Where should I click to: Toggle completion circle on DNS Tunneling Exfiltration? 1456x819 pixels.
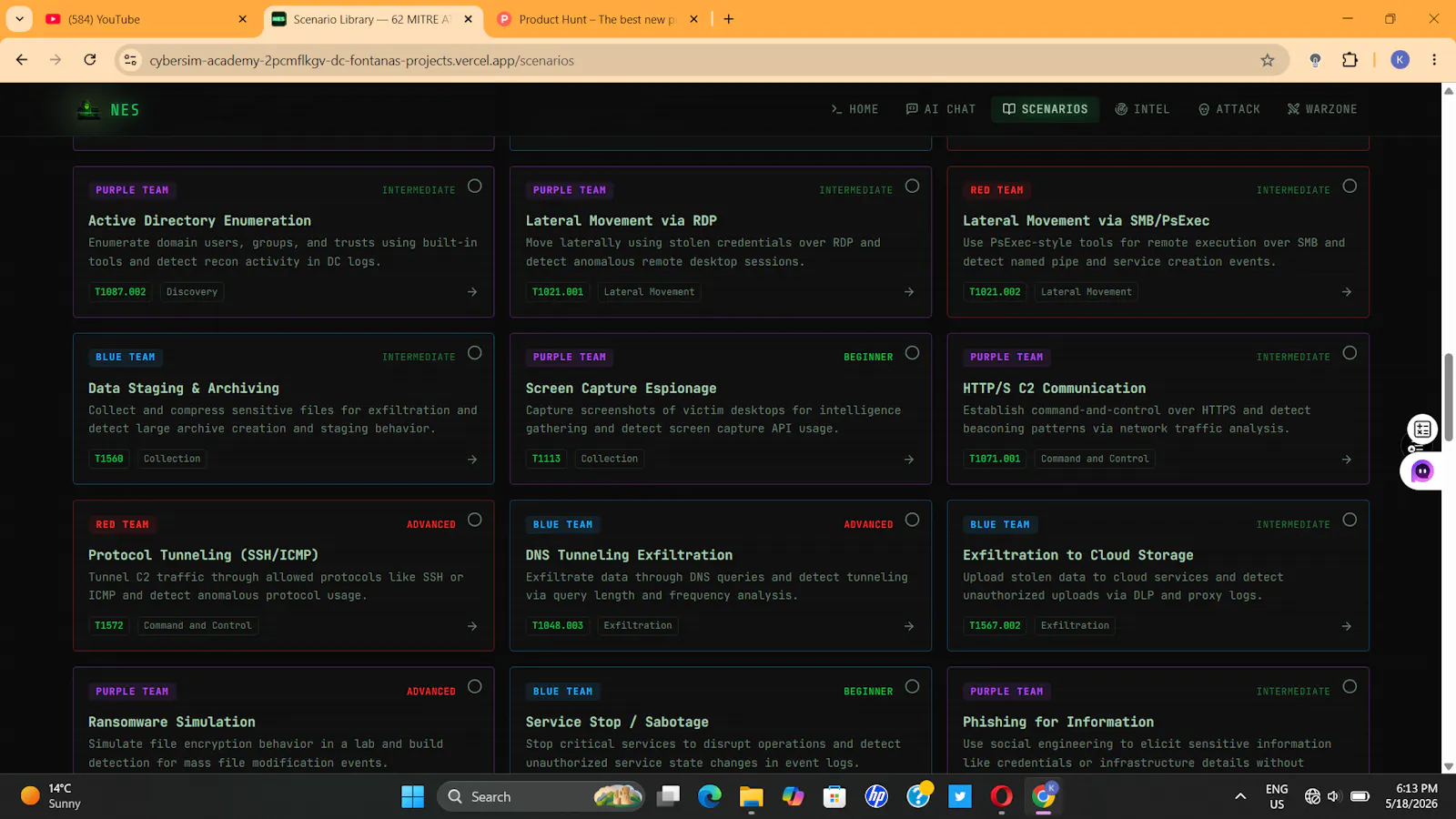pyautogui.click(x=912, y=520)
